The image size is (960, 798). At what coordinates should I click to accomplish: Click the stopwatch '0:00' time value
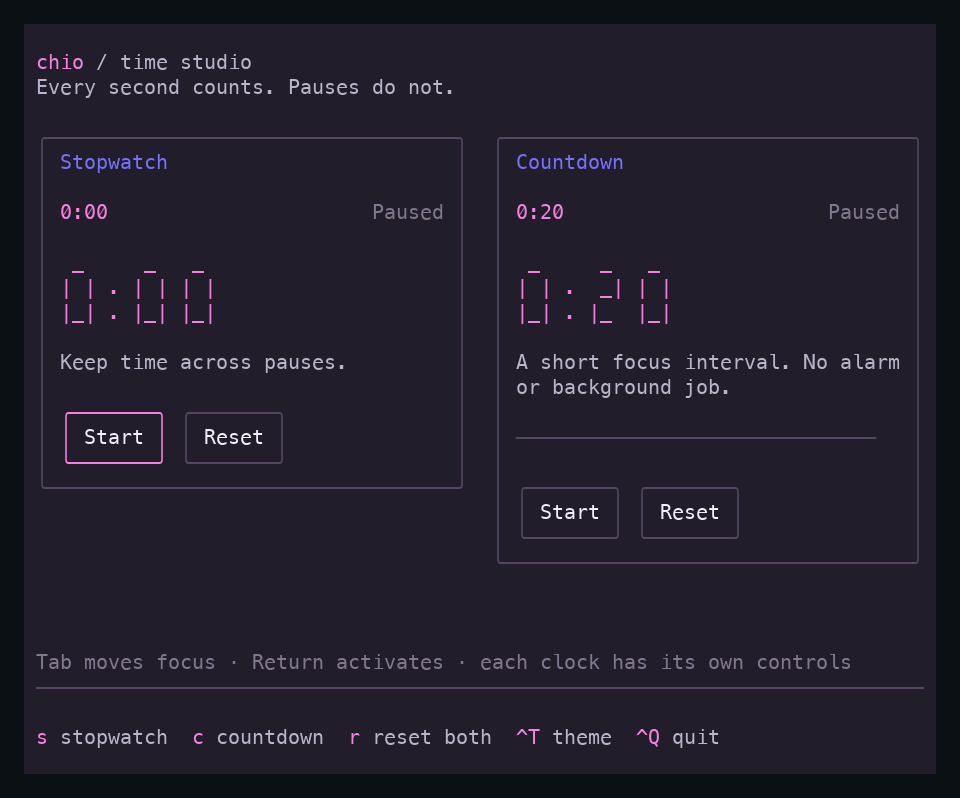click(x=84, y=213)
